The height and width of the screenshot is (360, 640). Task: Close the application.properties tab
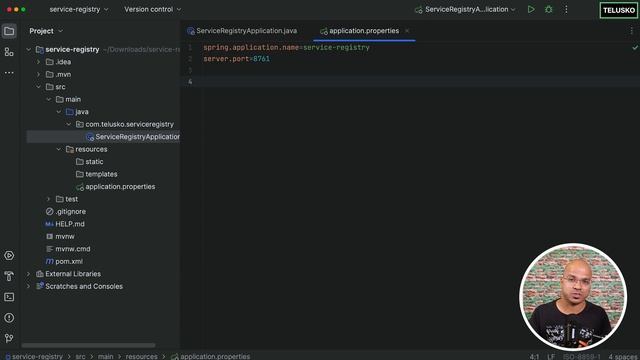(x=407, y=31)
